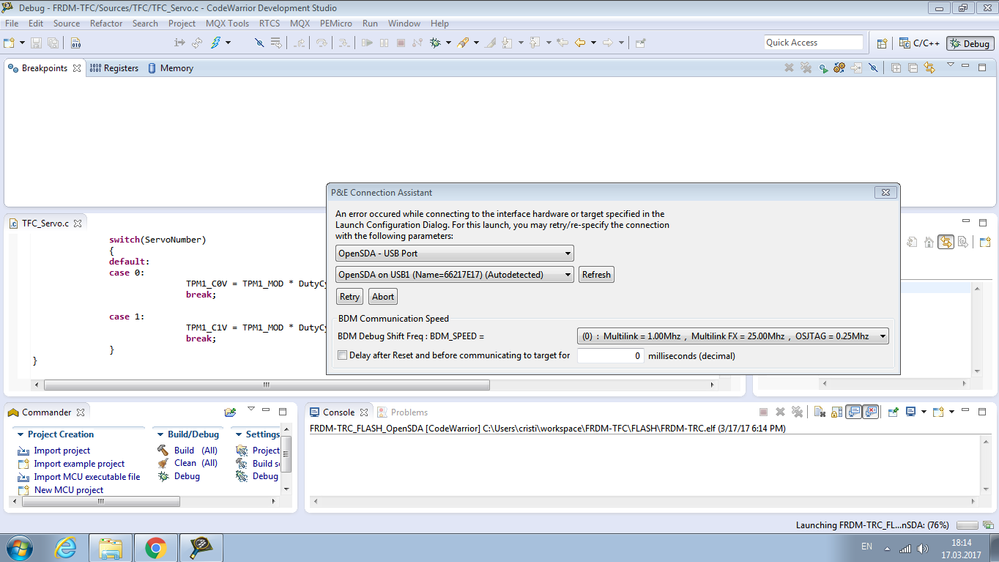
Task: Click the binary file toolbar icon
Action: (x=76, y=43)
